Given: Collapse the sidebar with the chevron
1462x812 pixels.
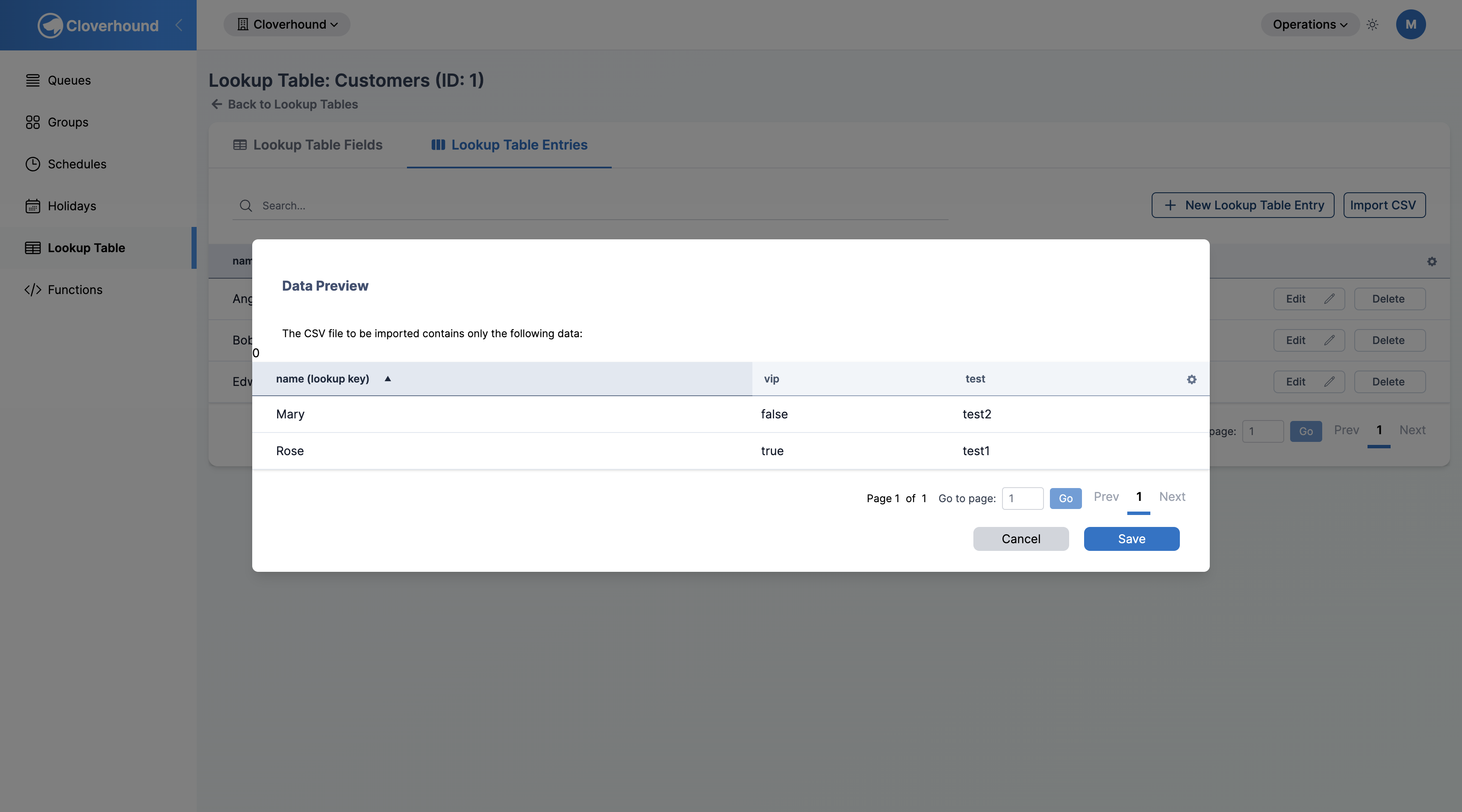Looking at the screenshot, I should [x=179, y=25].
